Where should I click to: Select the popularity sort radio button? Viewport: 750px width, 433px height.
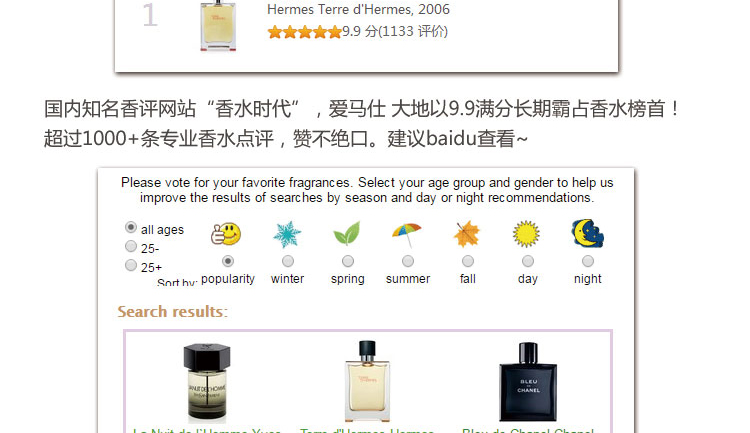coord(228,261)
